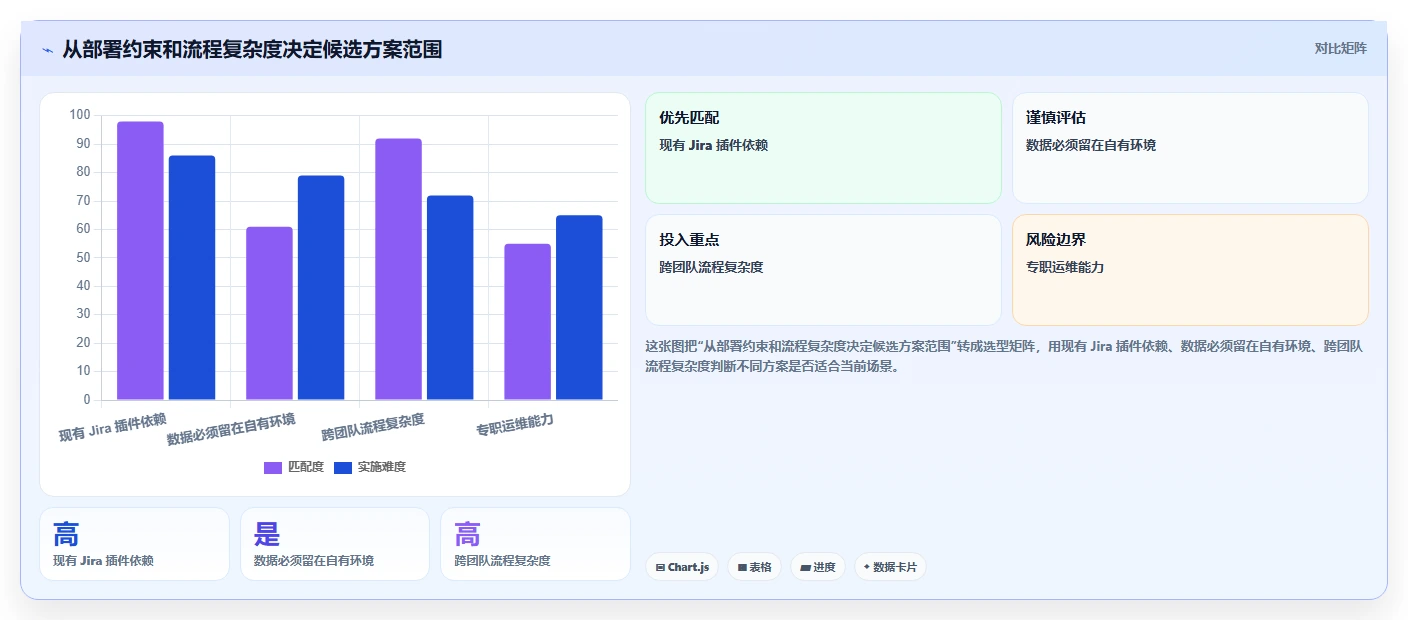Click the 对比矩阵 label in header
This screenshot has width=1408, height=620.
[1340, 48]
